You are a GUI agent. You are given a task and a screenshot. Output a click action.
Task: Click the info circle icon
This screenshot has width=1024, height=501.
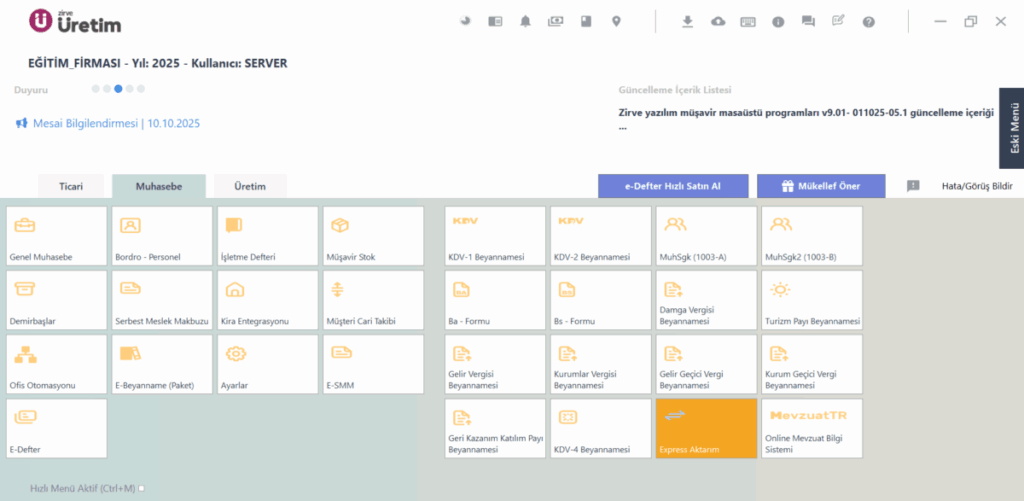[x=778, y=22]
